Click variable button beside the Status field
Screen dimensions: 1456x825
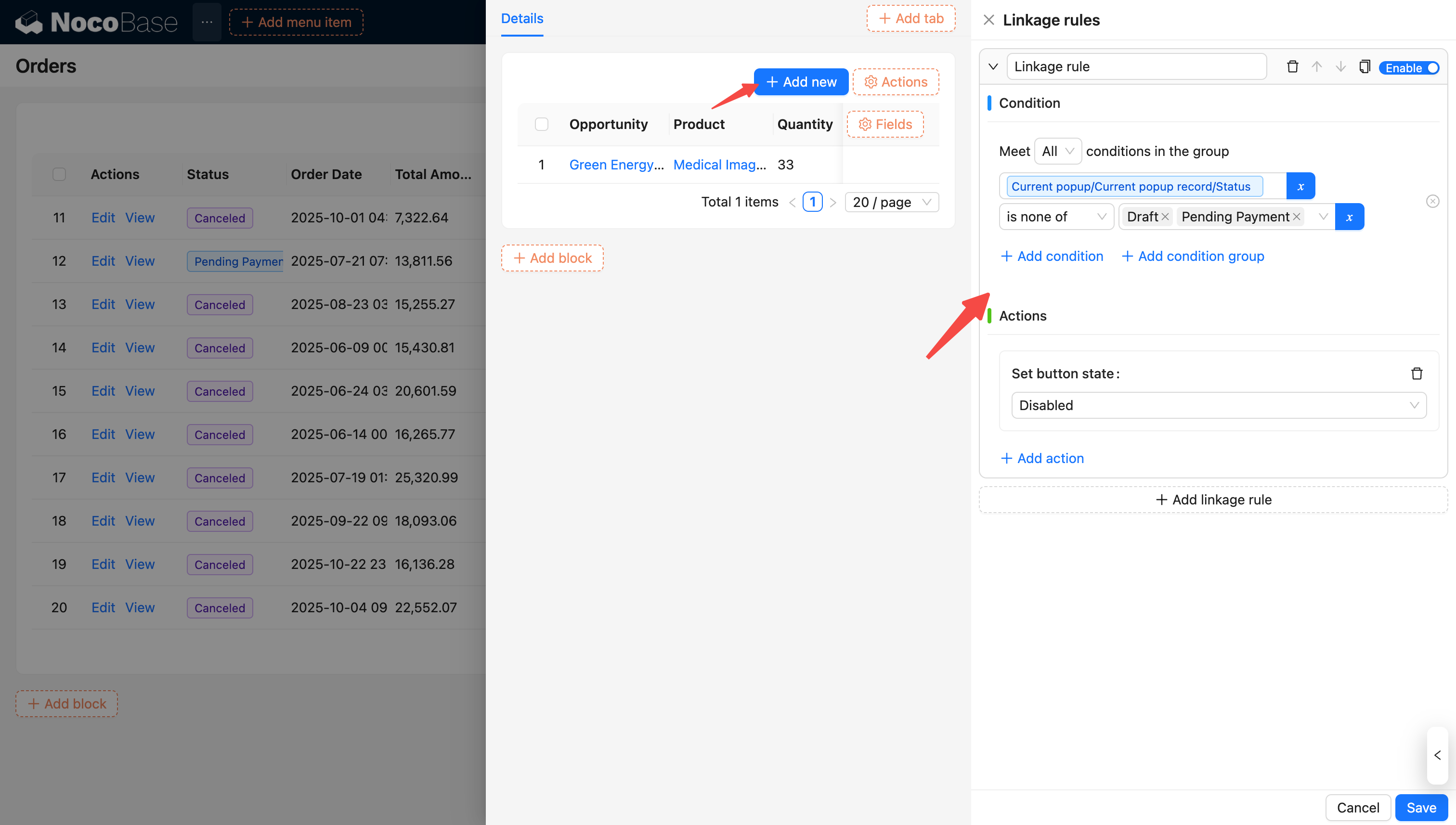click(1300, 186)
